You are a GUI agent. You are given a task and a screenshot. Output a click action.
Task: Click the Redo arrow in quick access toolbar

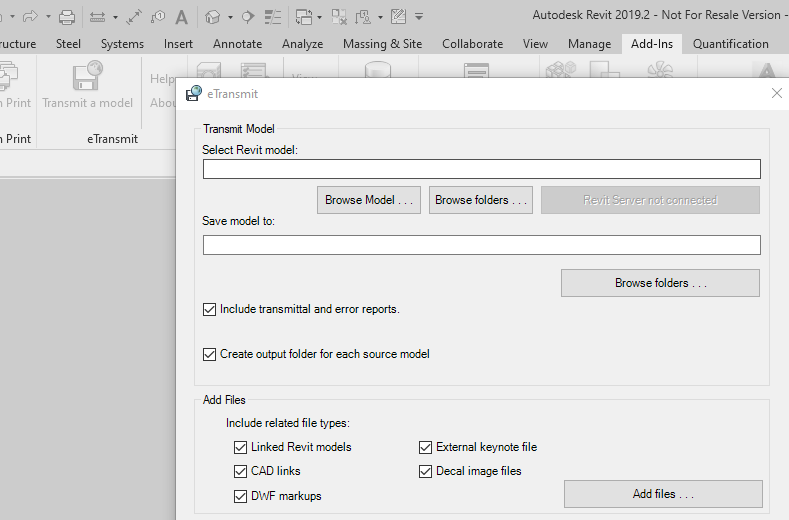[30, 17]
